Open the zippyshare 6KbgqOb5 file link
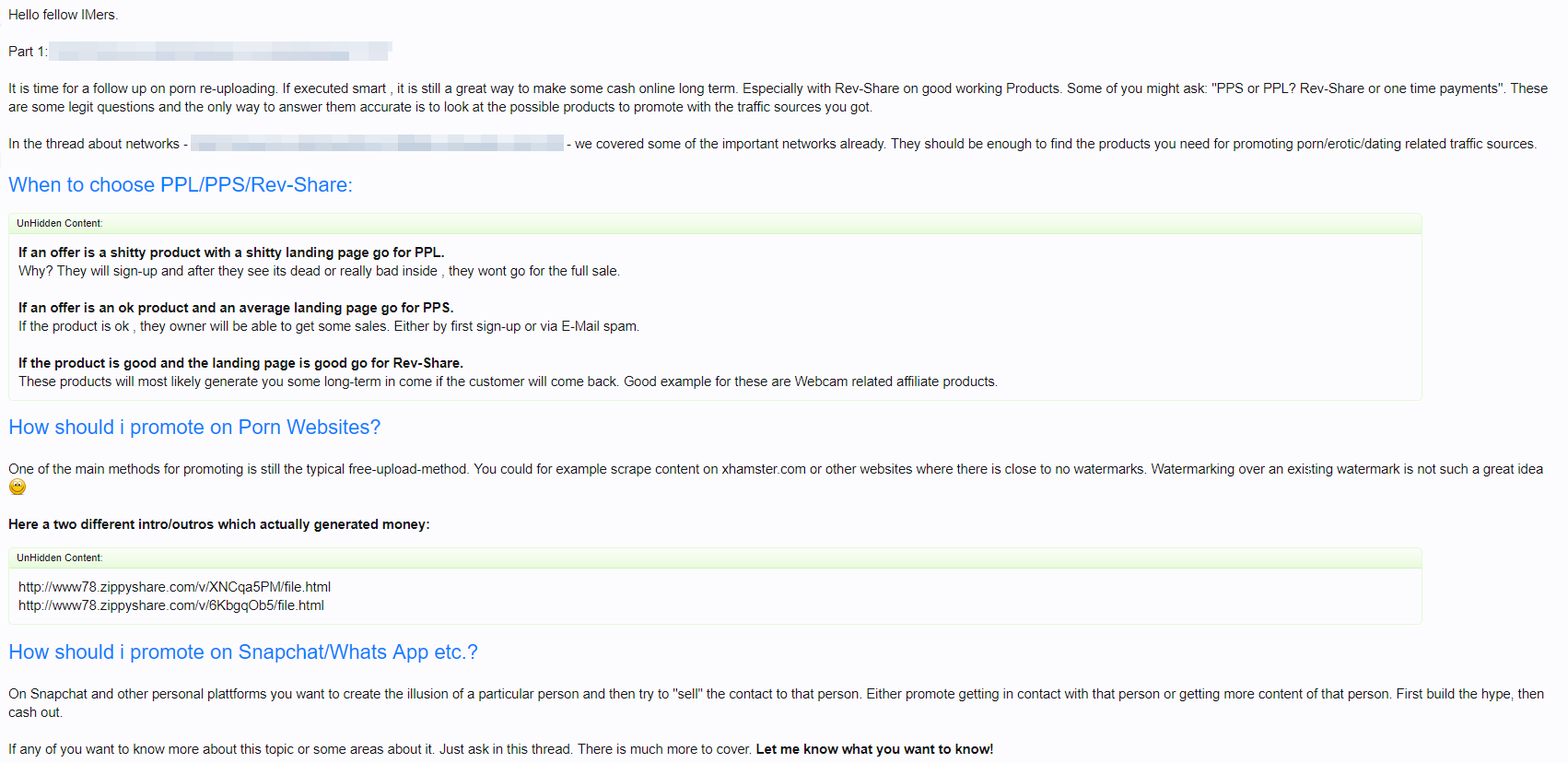The width and height of the screenshot is (1568, 763). point(171,605)
